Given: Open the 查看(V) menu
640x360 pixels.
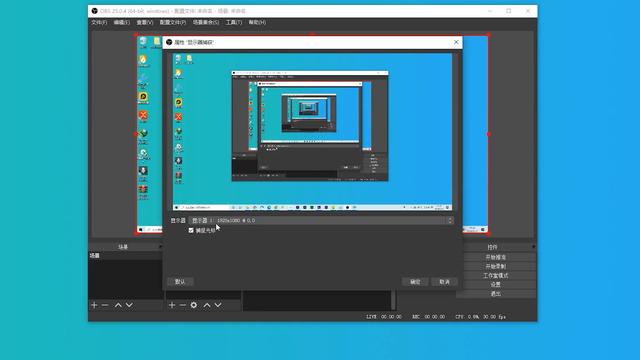Looking at the screenshot, I should tap(145, 22).
